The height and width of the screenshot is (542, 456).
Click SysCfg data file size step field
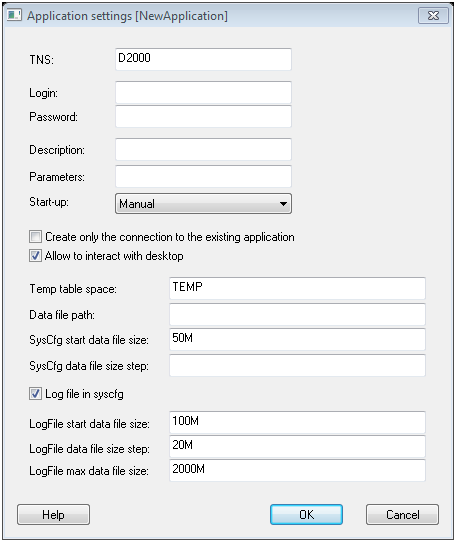297,365
